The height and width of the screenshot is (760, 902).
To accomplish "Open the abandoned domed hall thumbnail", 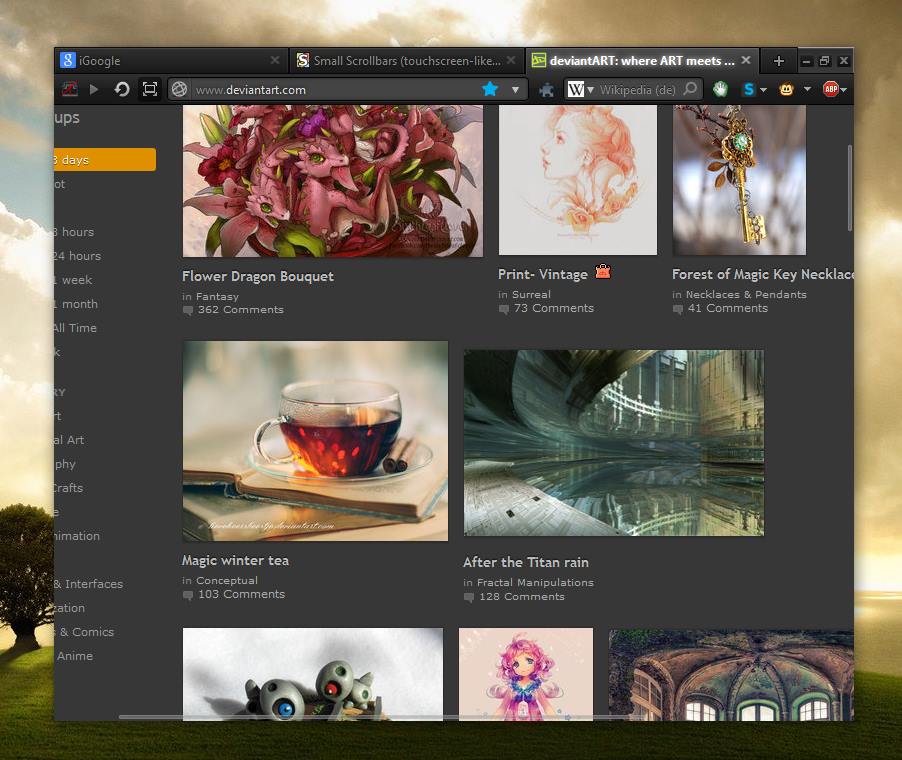I will pyautogui.click(x=731, y=675).
